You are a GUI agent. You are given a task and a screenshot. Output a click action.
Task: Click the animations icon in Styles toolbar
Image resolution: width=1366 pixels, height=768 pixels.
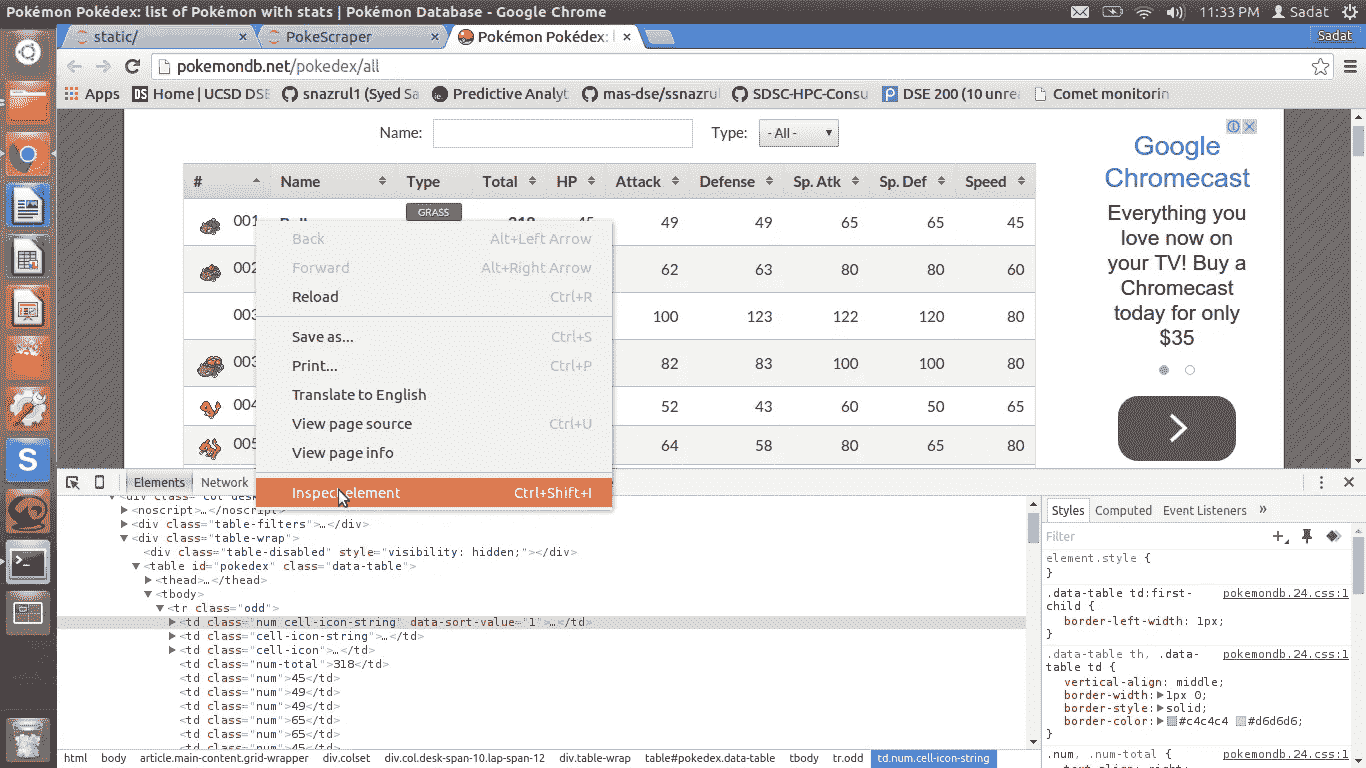pyautogui.click(x=1333, y=537)
